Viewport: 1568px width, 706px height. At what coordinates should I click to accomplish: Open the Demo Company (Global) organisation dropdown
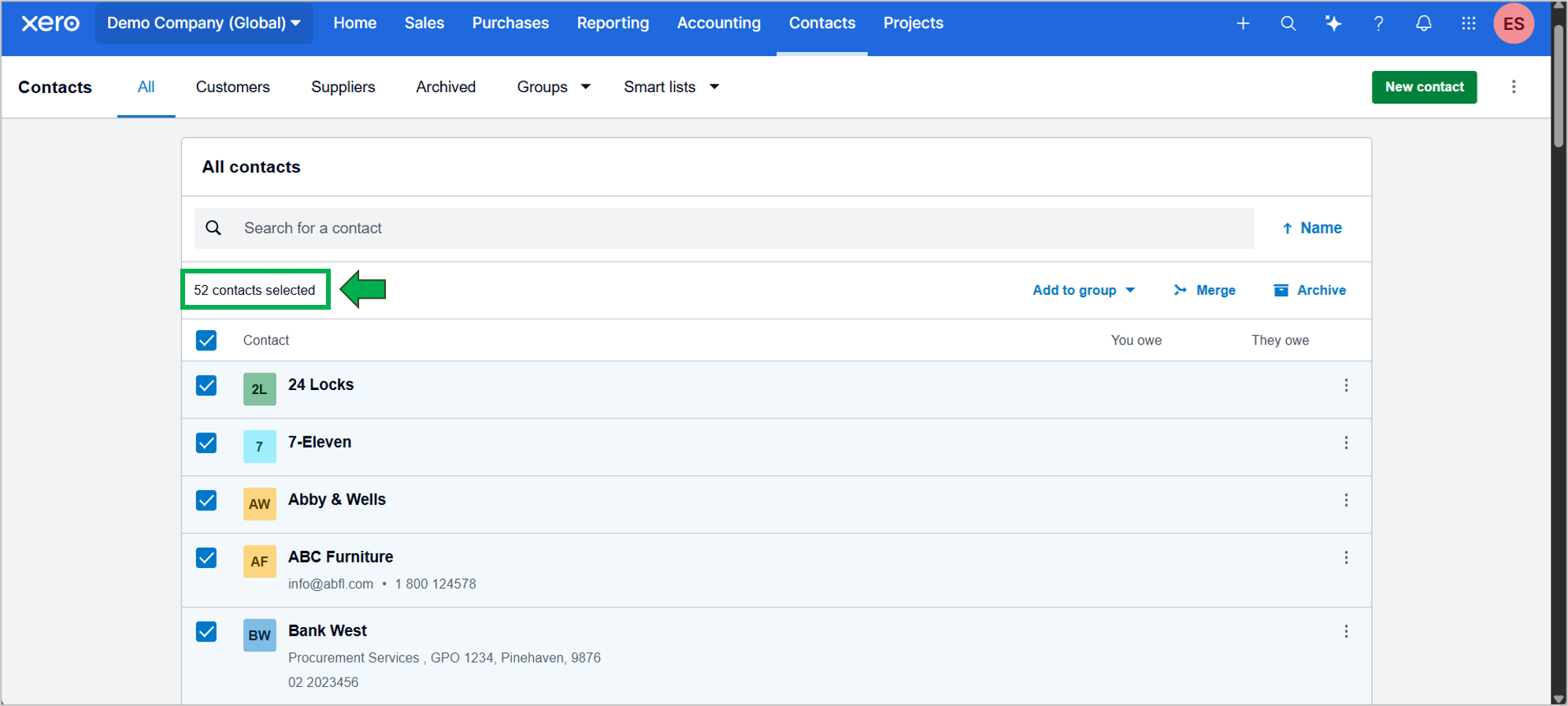point(204,24)
